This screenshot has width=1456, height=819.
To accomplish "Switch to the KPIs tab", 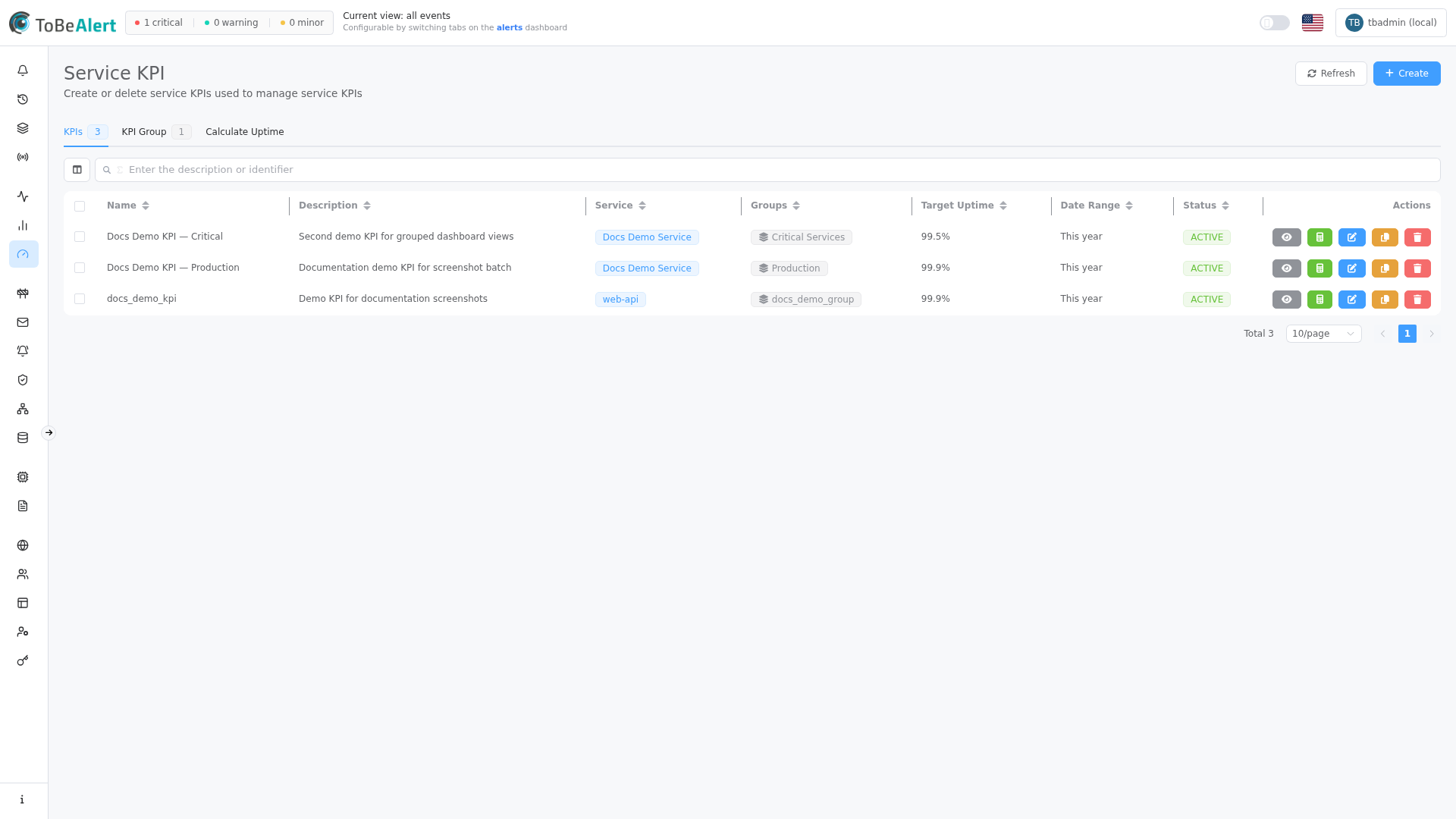I will pyautogui.click(x=86, y=132).
